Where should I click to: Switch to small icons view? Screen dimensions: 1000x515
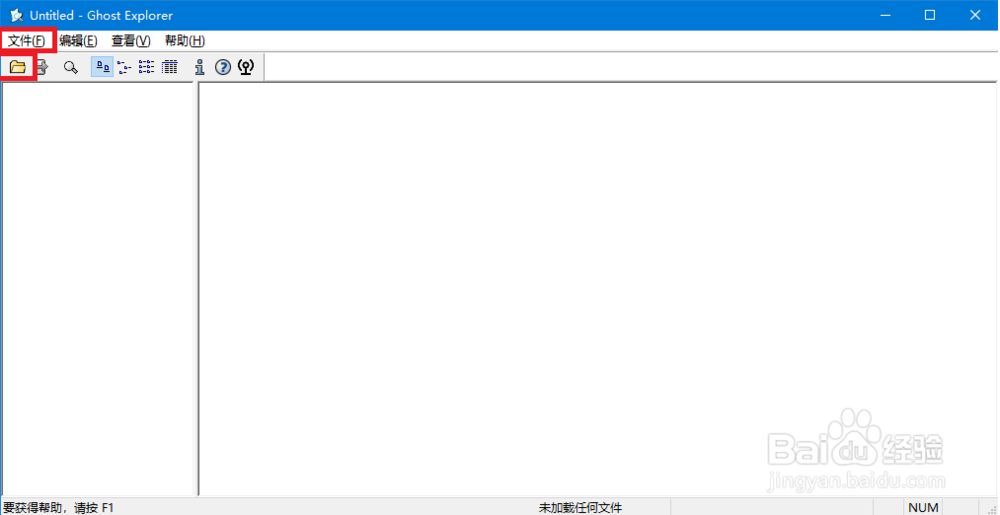pos(125,67)
